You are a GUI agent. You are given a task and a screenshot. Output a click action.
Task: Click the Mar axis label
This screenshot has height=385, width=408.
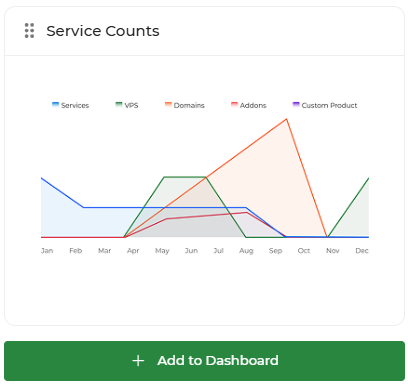click(x=105, y=251)
